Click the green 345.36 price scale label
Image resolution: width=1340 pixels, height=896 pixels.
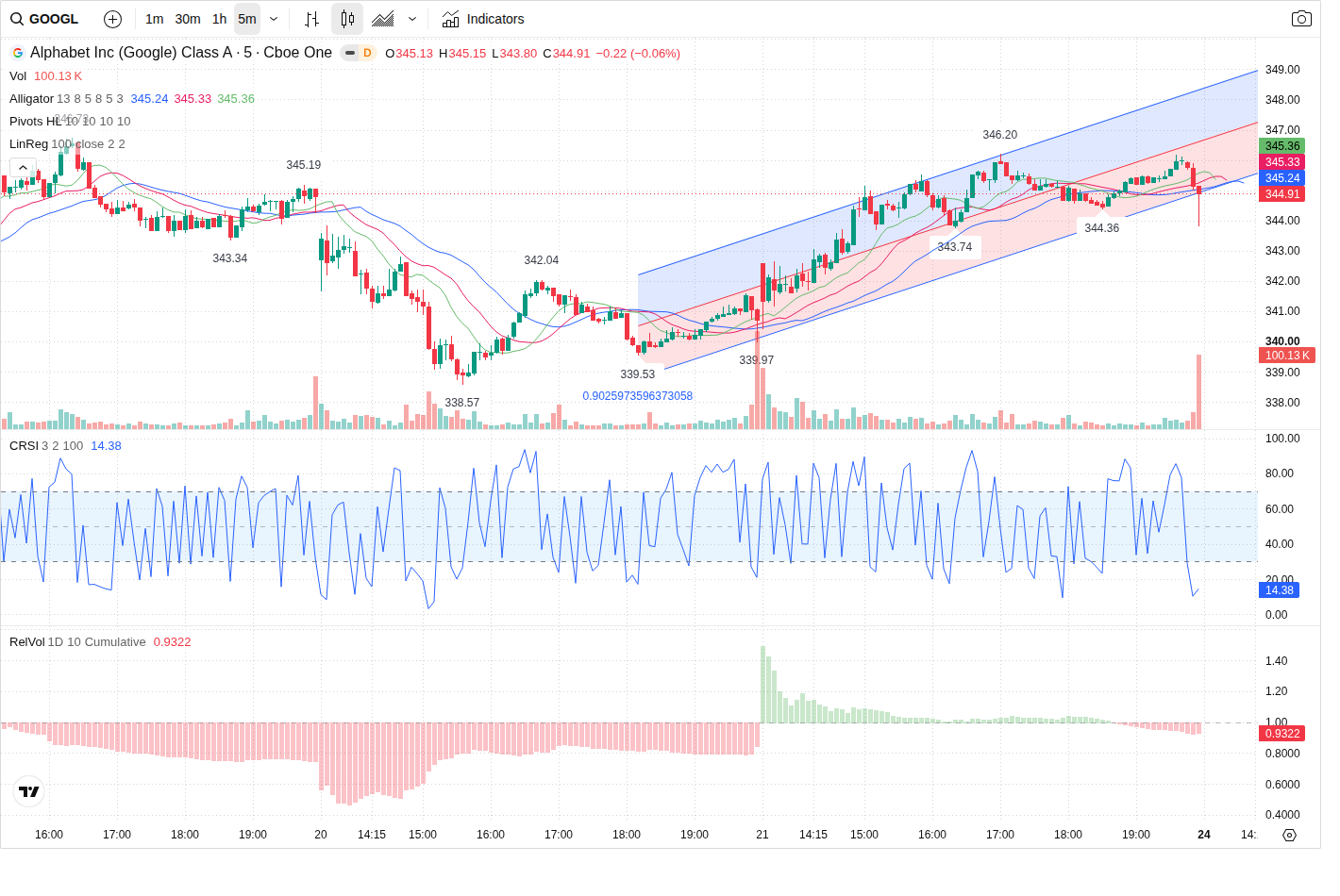tap(1281, 146)
